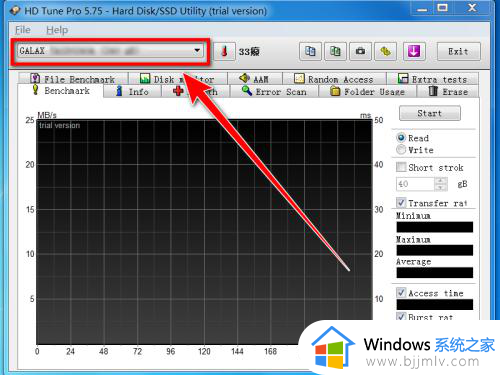
Task: Open the Help menu
Action: pos(57,30)
